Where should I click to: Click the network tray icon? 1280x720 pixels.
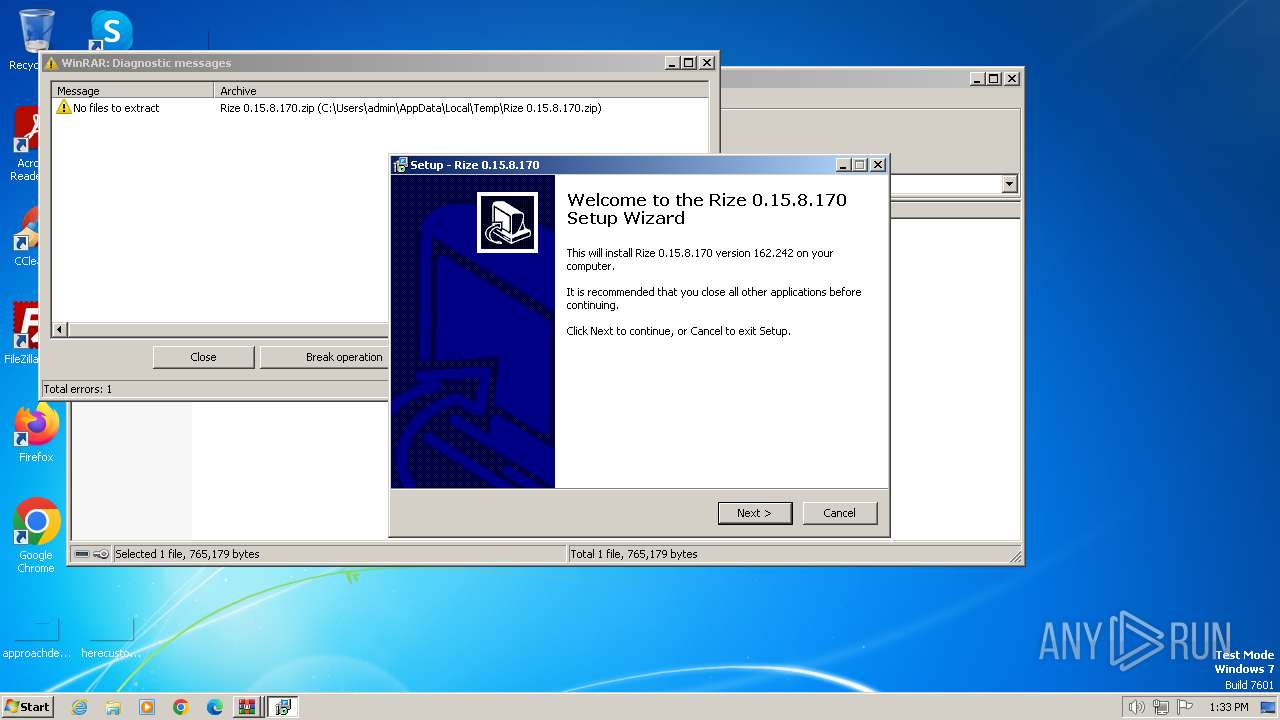click(1161, 707)
